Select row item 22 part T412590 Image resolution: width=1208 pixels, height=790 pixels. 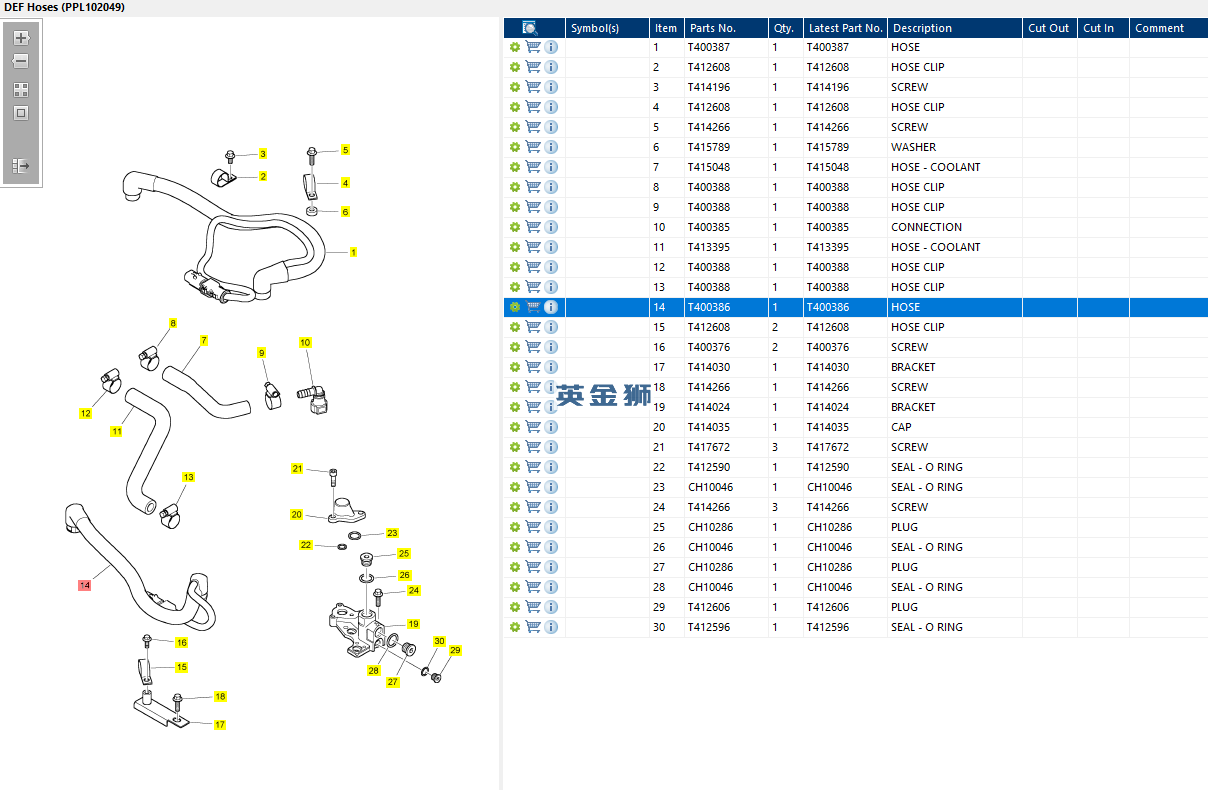(855, 467)
